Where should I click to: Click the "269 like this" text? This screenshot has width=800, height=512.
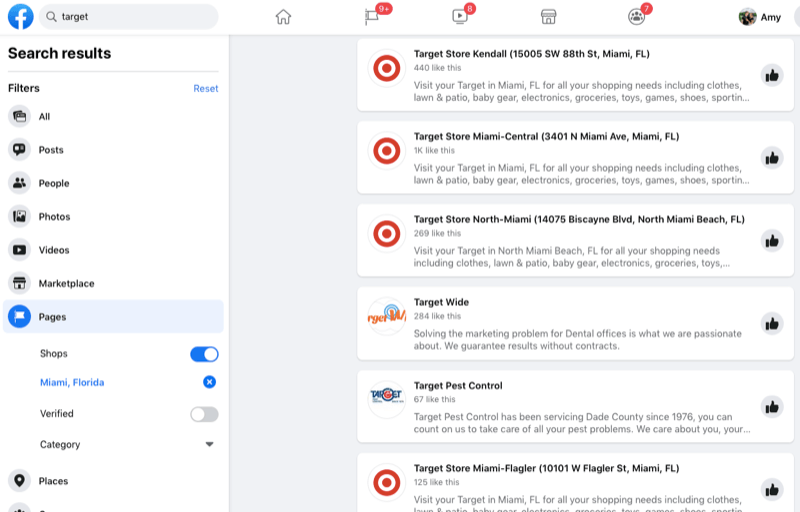[x=437, y=233]
